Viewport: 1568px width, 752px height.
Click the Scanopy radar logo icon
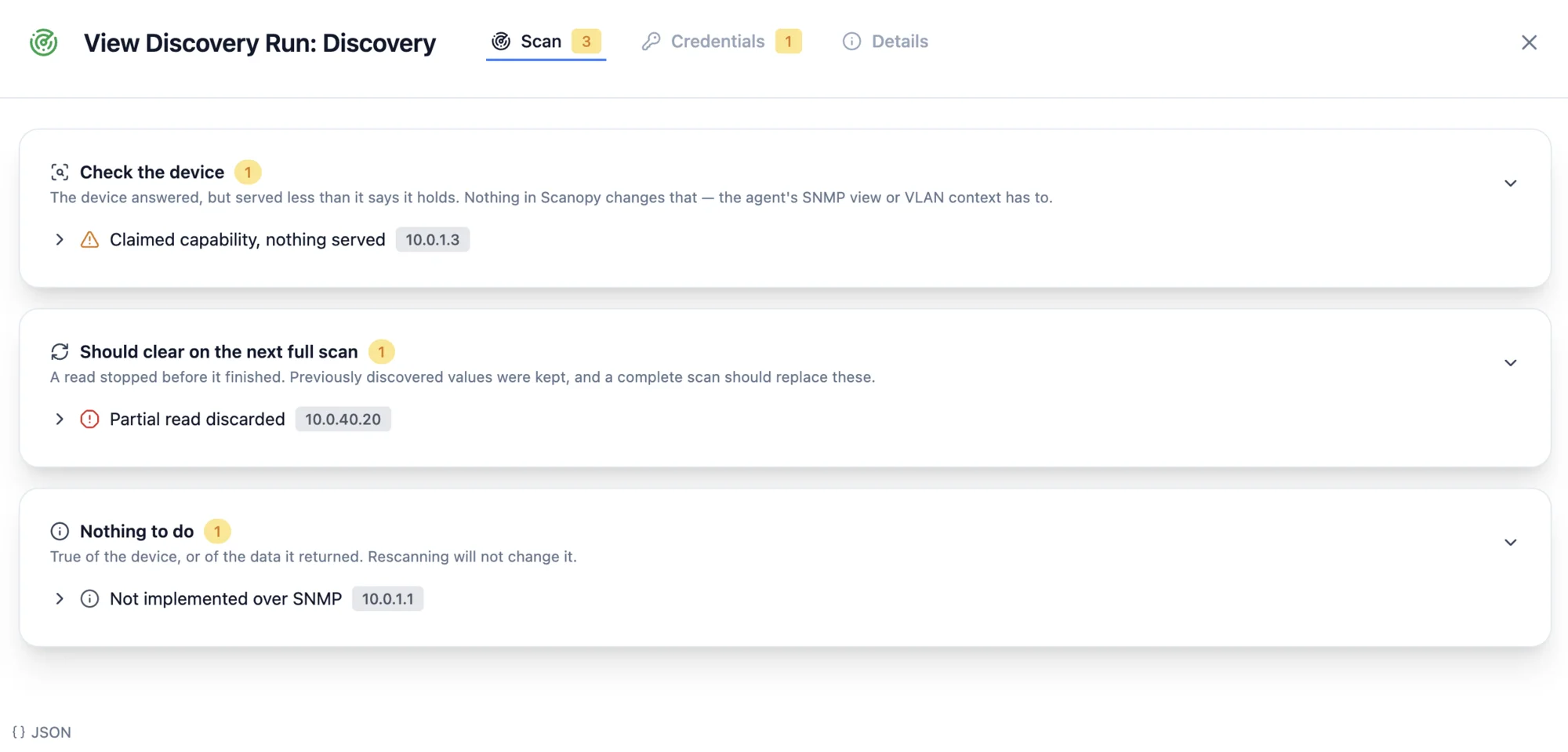(x=44, y=42)
